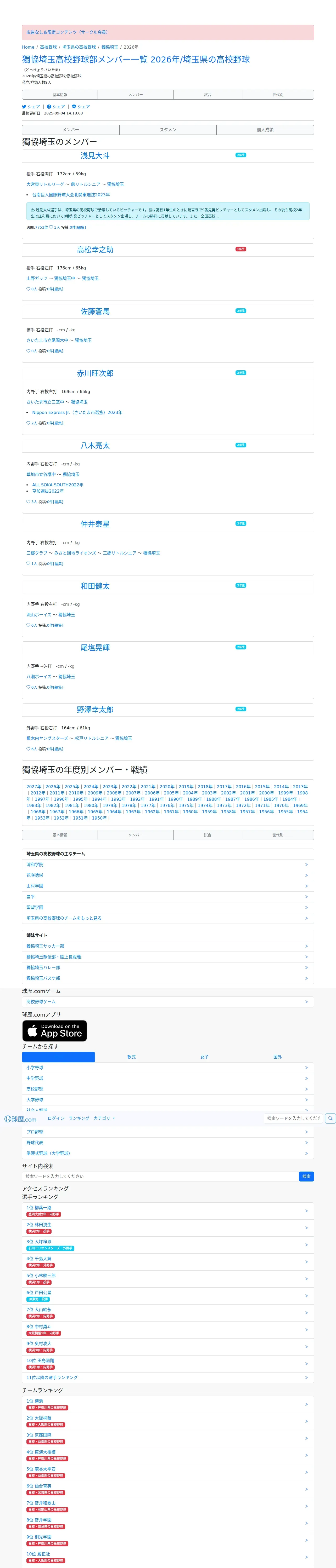This screenshot has width=336, height=1568.
Task: Open the カテゴリ dropdown in navbar
Action: 104,1118
